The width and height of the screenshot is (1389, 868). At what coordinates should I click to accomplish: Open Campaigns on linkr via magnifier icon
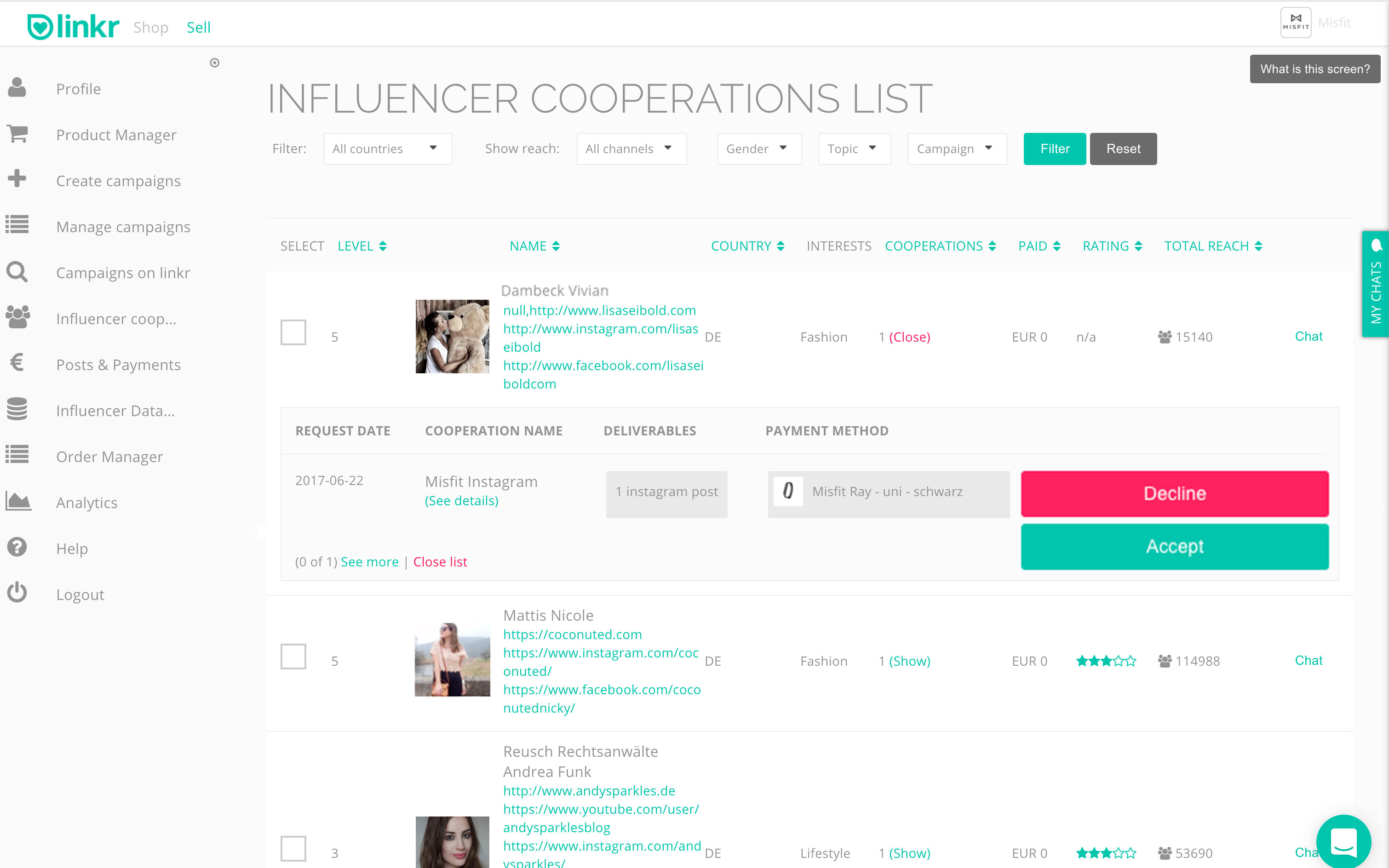[17, 272]
